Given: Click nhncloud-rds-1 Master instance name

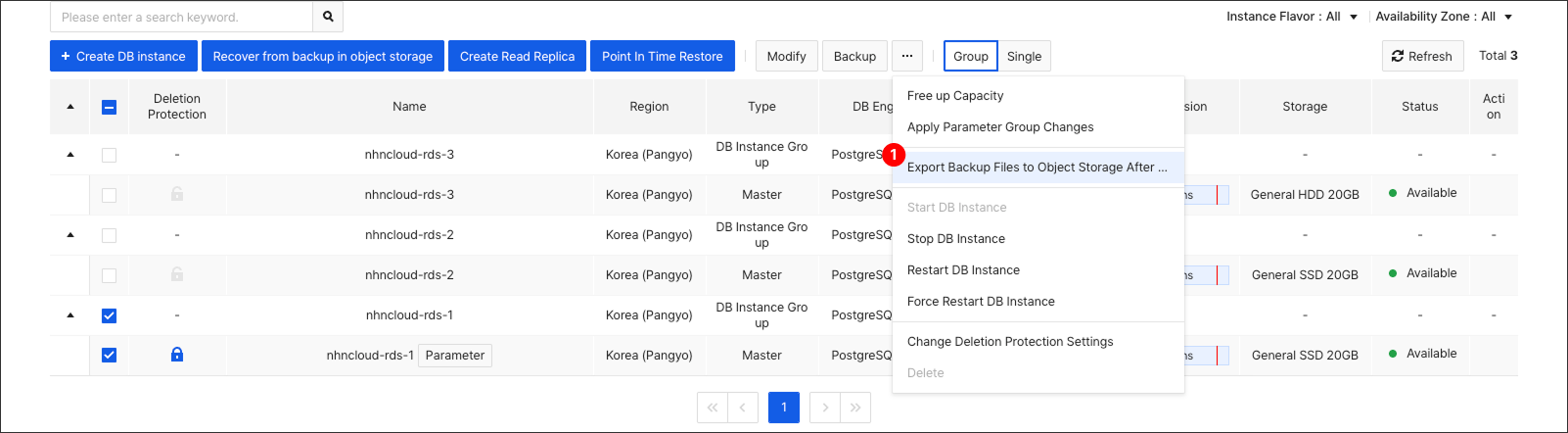Looking at the screenshot, I should [370, 356].
